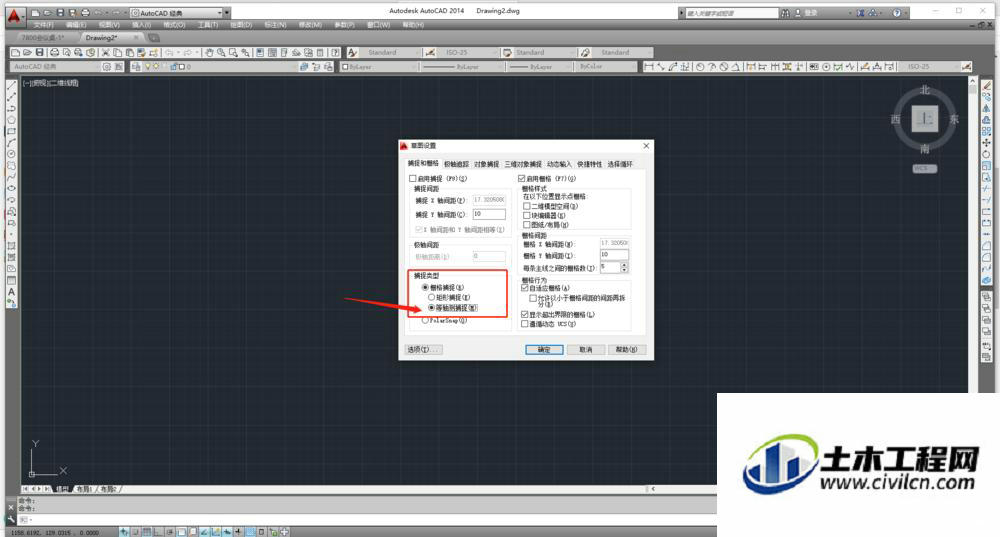Toggle Display grid beyond limits checkbox
Viewport: 1000px width, 537px height.
click(x=525, y=314)
